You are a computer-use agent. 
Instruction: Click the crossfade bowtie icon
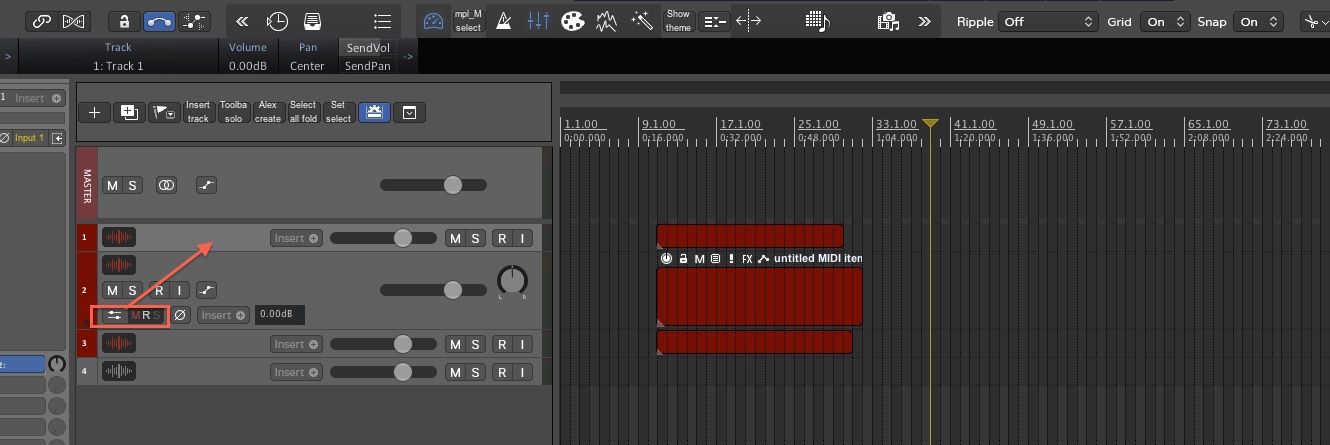72,21
